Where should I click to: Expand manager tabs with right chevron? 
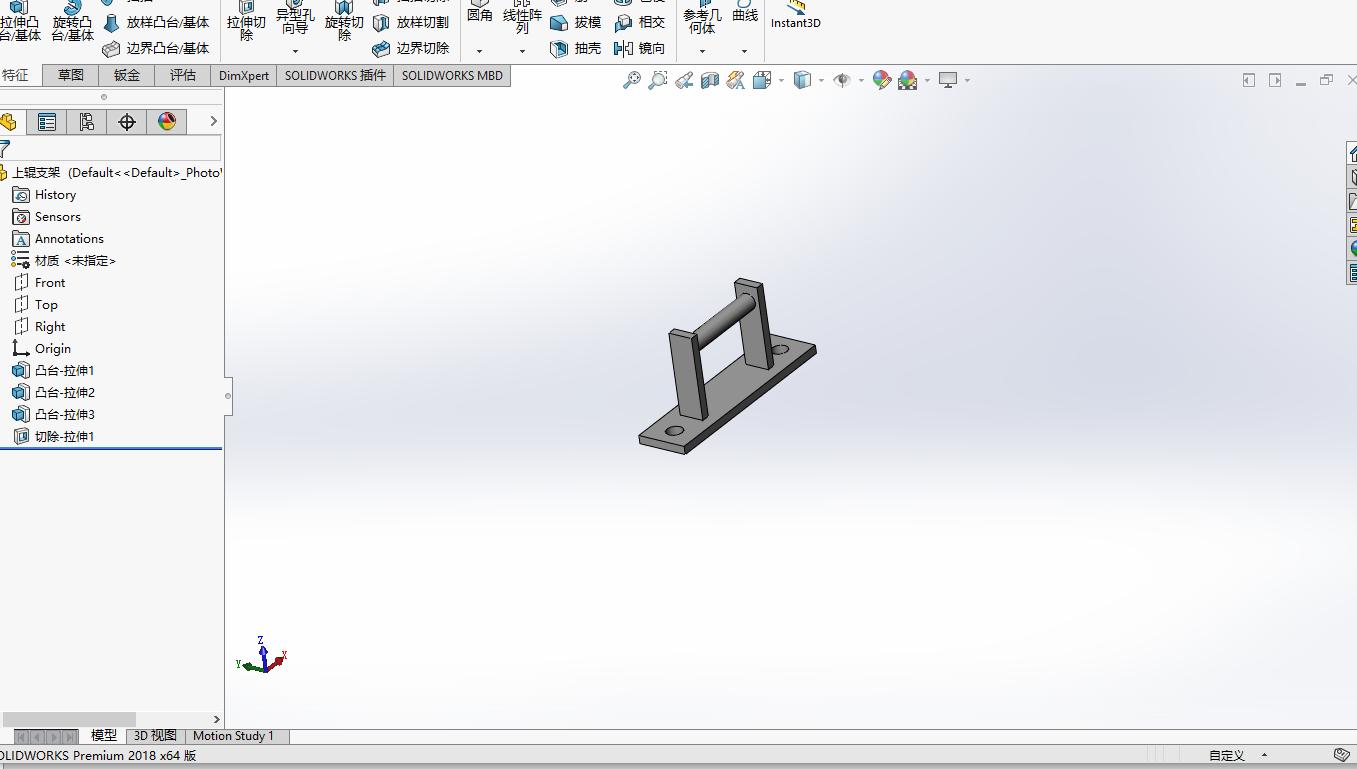(213, 121)
